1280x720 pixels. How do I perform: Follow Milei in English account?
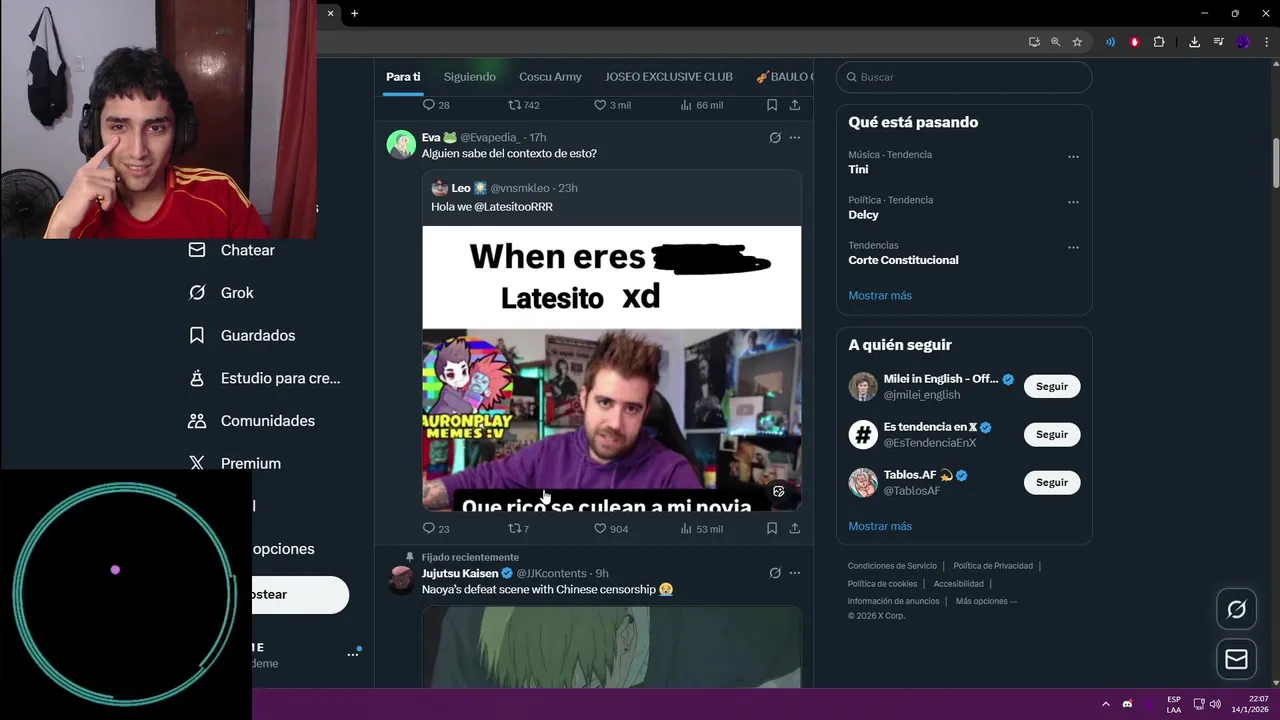[x=1052, y=386]
